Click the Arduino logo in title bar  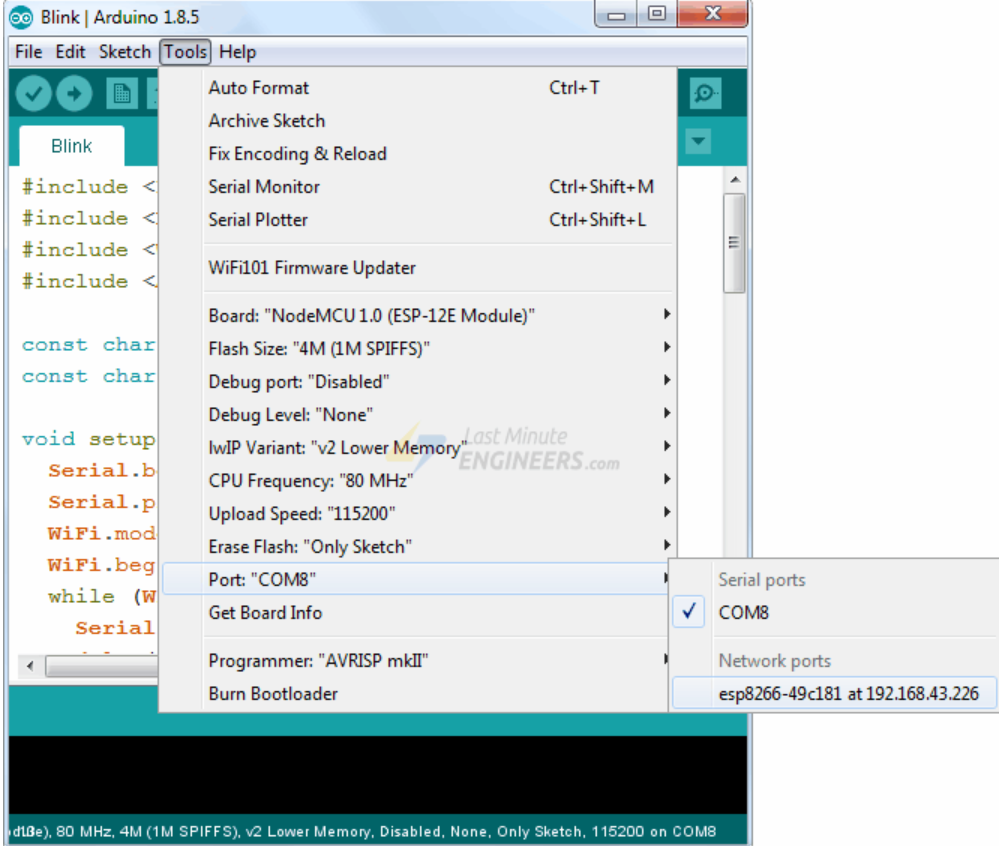[x=21, y=17]
